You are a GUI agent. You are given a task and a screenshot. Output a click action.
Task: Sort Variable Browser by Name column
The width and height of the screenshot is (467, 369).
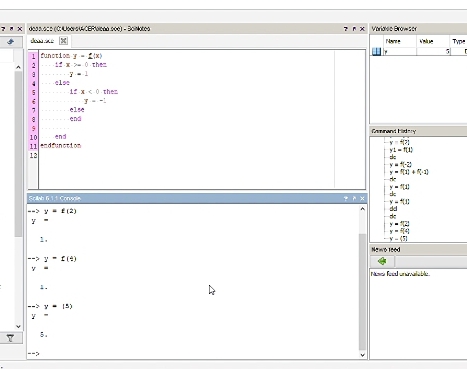(400, 41)
